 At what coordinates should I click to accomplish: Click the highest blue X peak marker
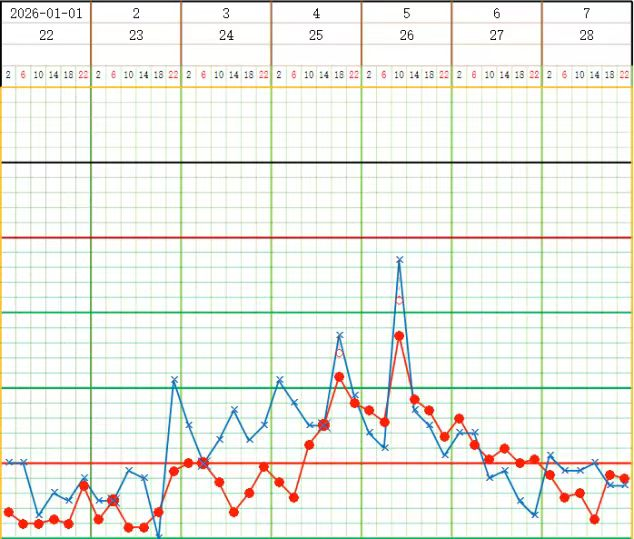[x=399, y=259]
